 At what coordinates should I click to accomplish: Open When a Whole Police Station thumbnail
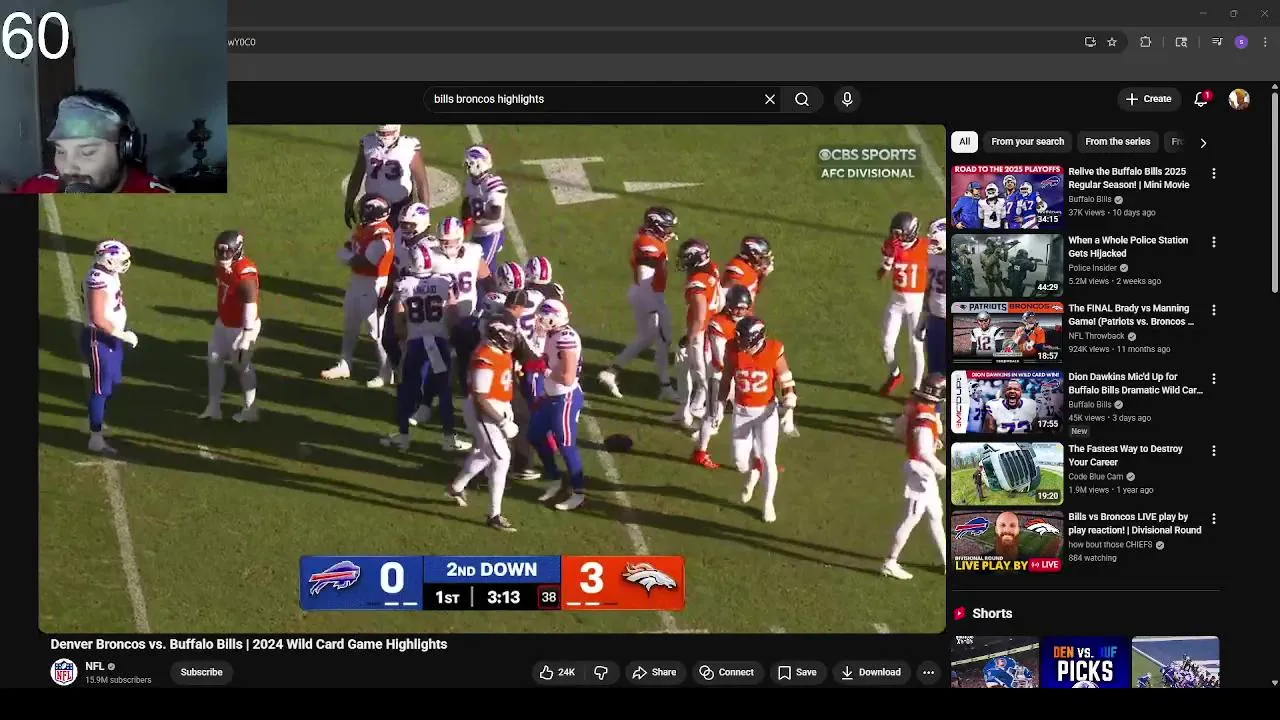[x=1007, y=265]
